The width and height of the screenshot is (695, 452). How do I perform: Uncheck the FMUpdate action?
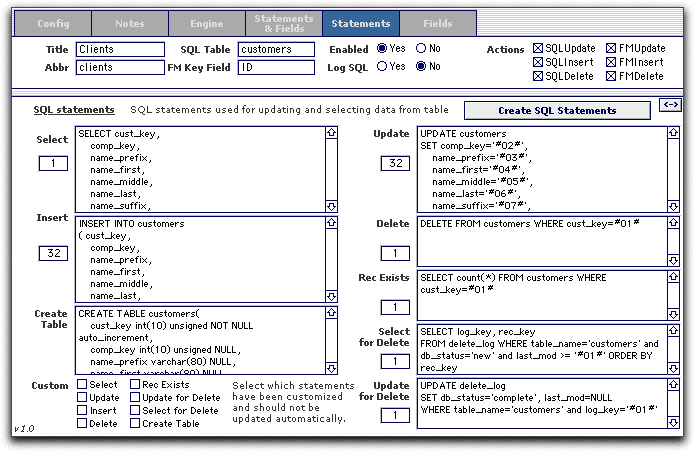[x=611, y=48]
